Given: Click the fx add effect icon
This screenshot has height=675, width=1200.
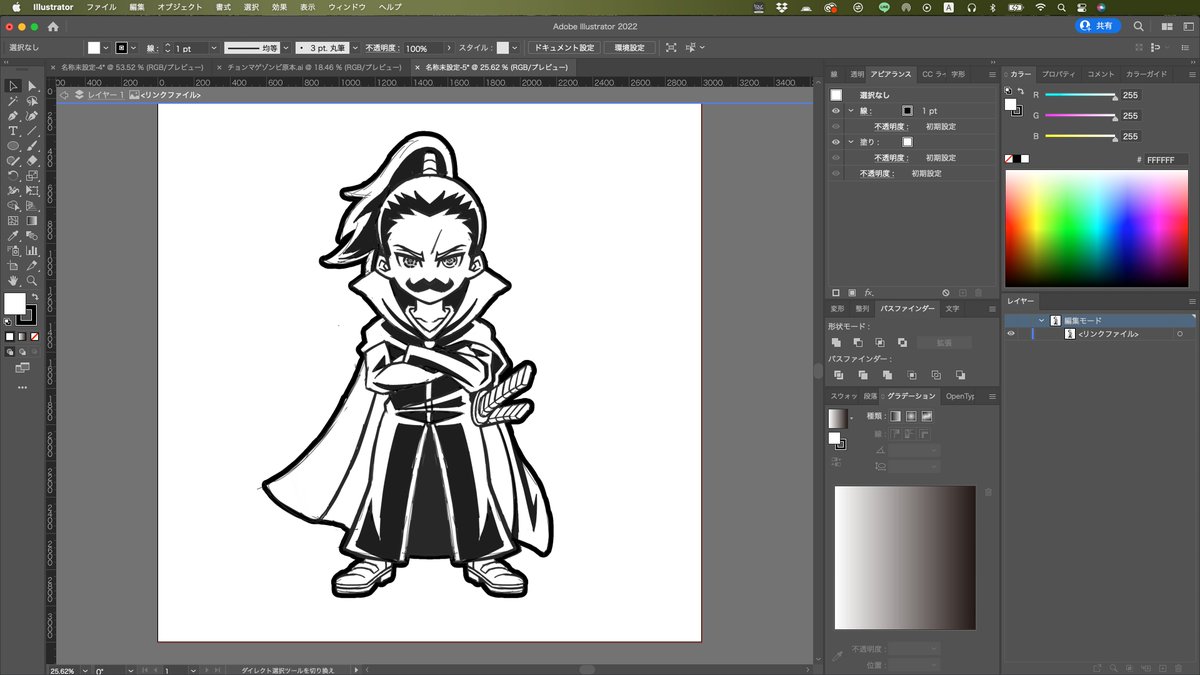Looking at the screenshot, I should (x=868, y=292).
